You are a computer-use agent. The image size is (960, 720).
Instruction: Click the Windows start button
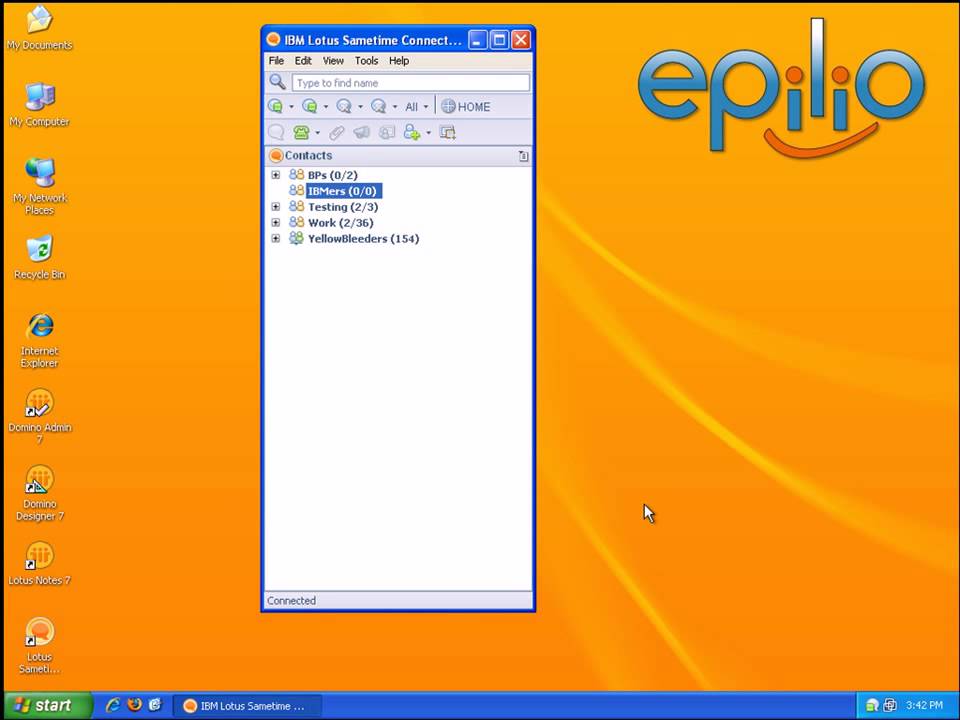47,705
